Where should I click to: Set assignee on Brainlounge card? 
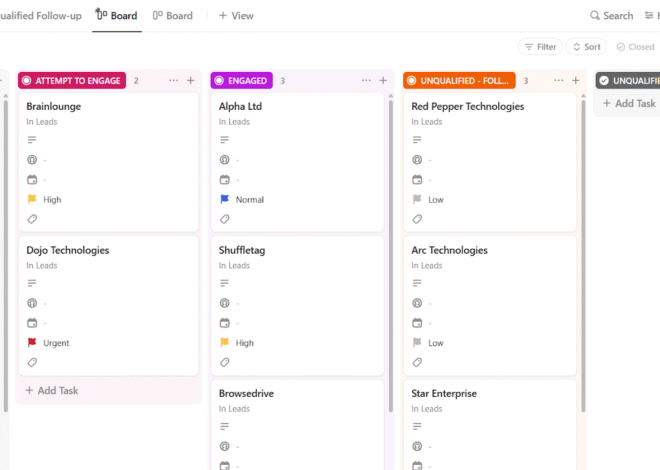pos(32,160)
